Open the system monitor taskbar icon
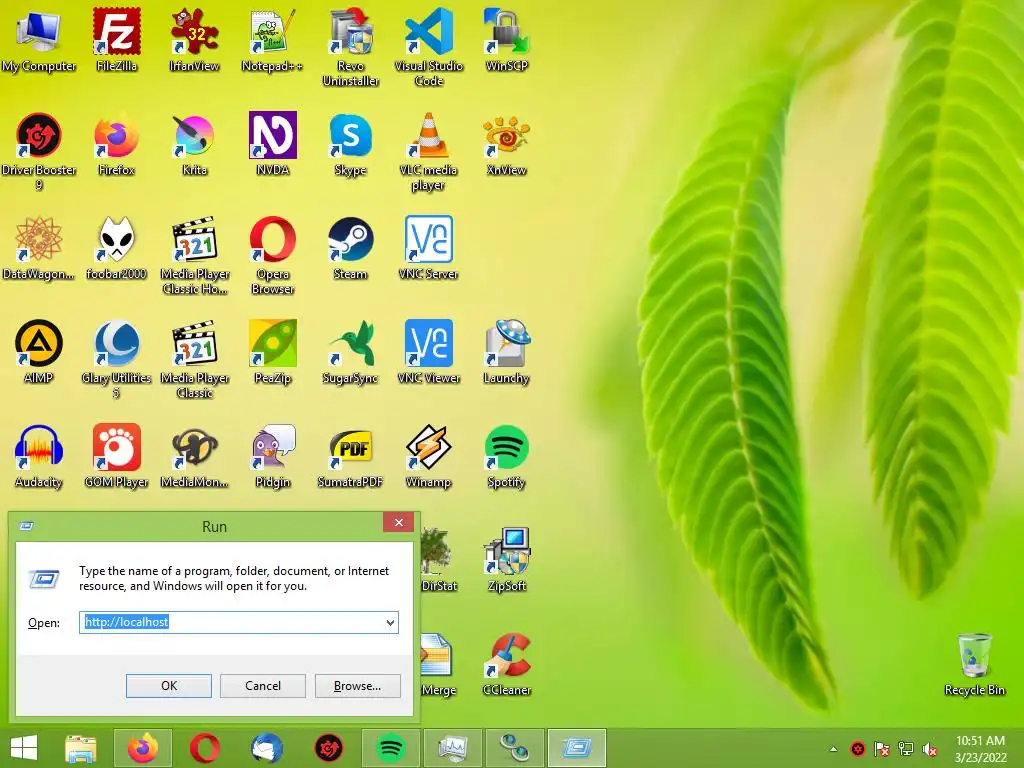 (453, 748)
